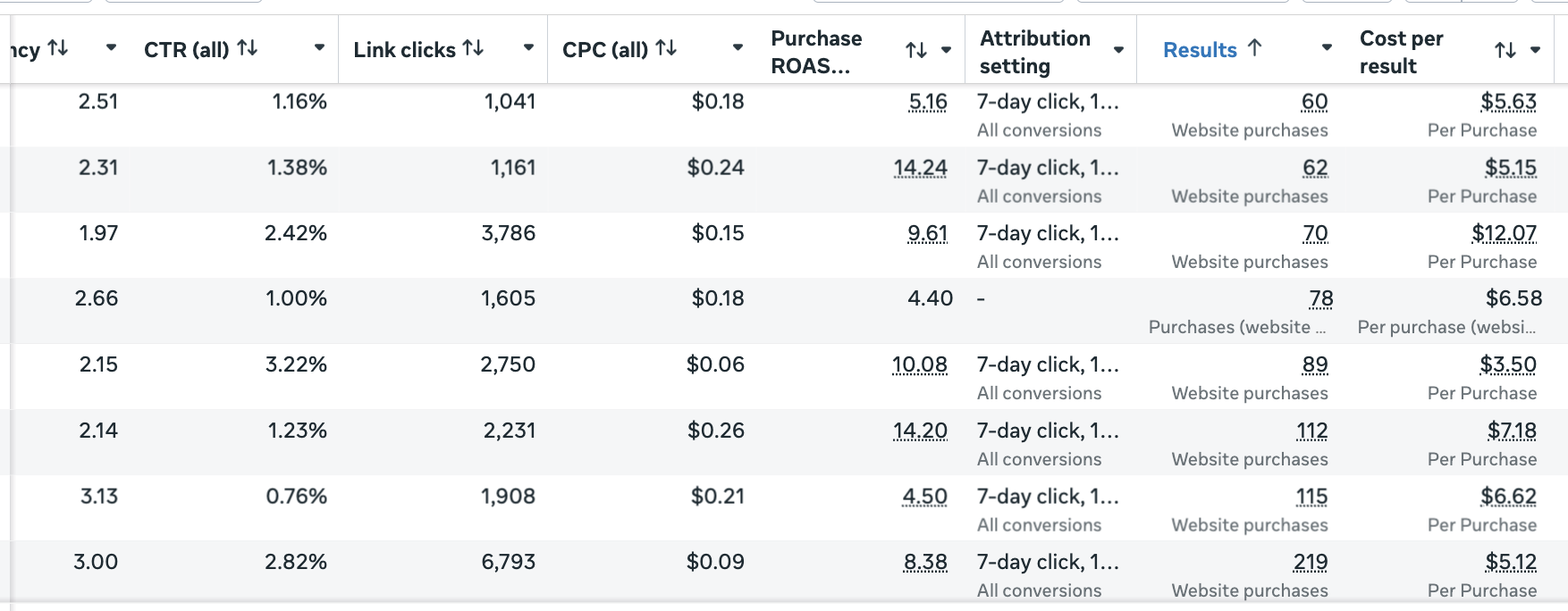Open CTR (all) column dropdown menu
Image resolution: width=1568 pixels, height=611 pixels.
(x=319, y=48)
